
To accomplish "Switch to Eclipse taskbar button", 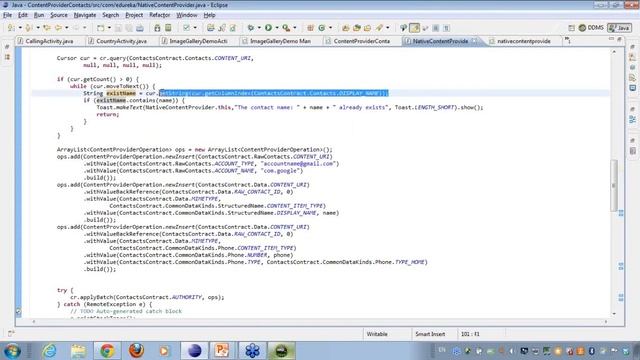I will tap(194, 351).
